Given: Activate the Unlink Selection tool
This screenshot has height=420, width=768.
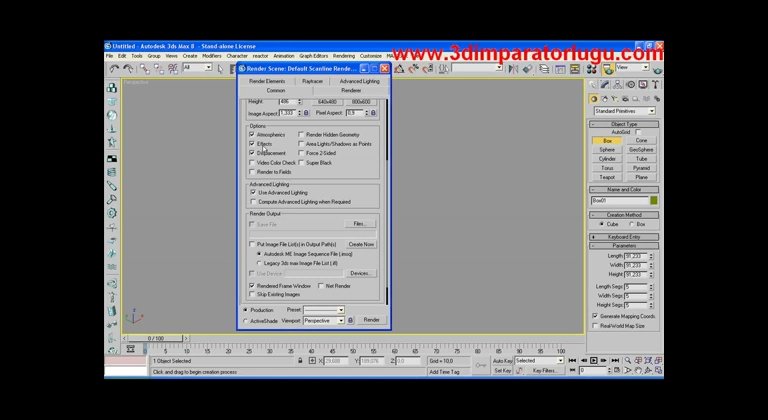Looking at the screenshot, I should click(x=159, y=69).
